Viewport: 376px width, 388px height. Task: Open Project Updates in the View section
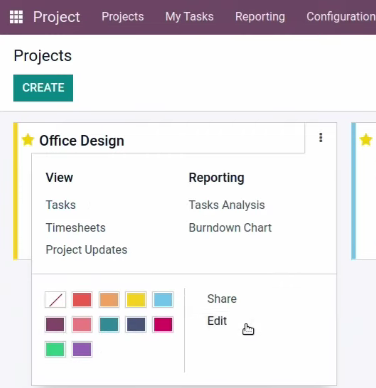(x=86, y=250)
